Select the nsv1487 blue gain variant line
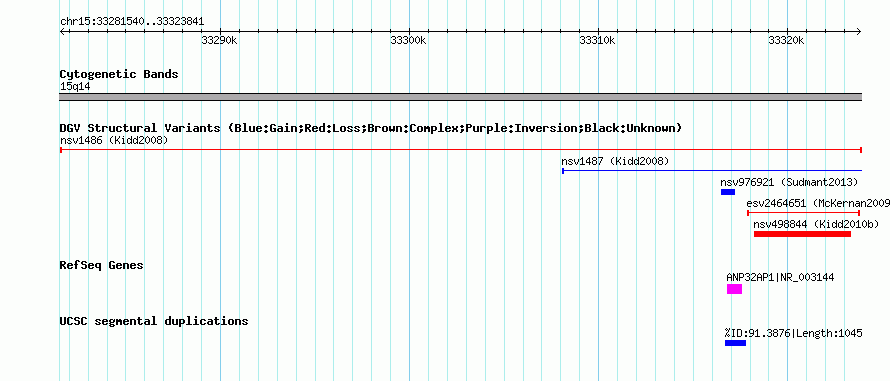Viewport: 890px width, 381px height. (712, 170)
